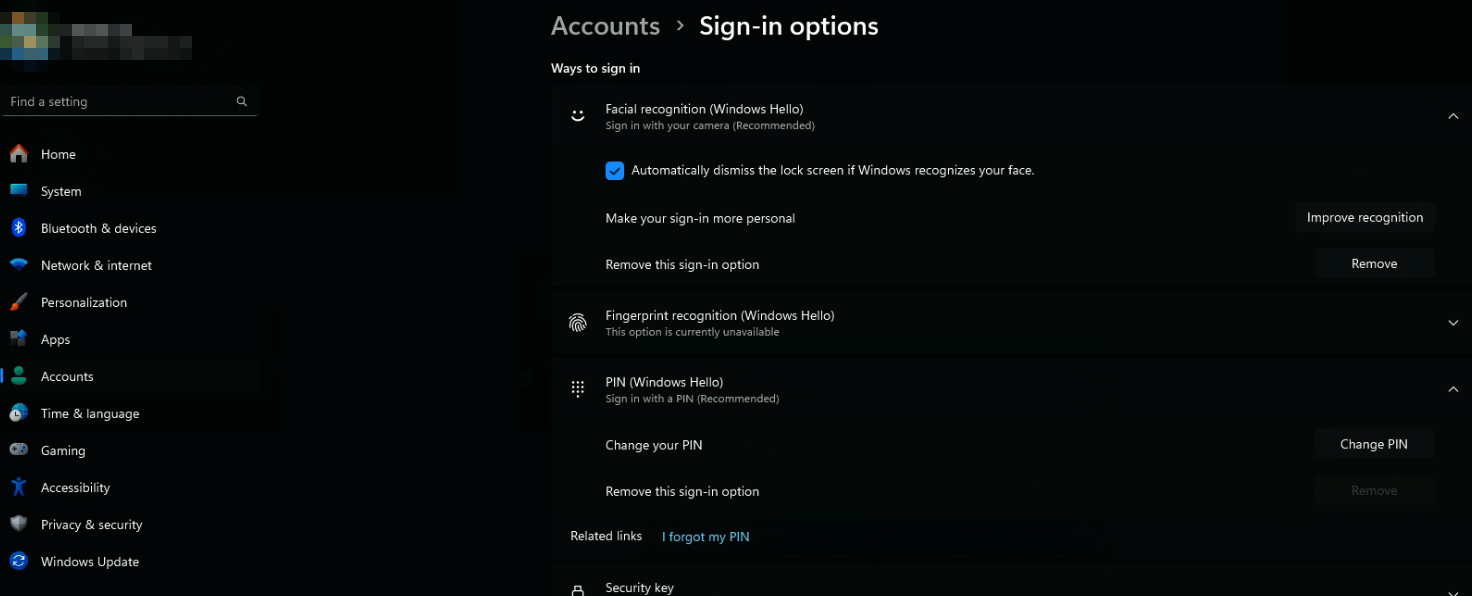The width and height of the screenshot is (1472, 596).
Task: Click the Fingerprint recognition (Windows Hello) title
Action: [720, 315]
